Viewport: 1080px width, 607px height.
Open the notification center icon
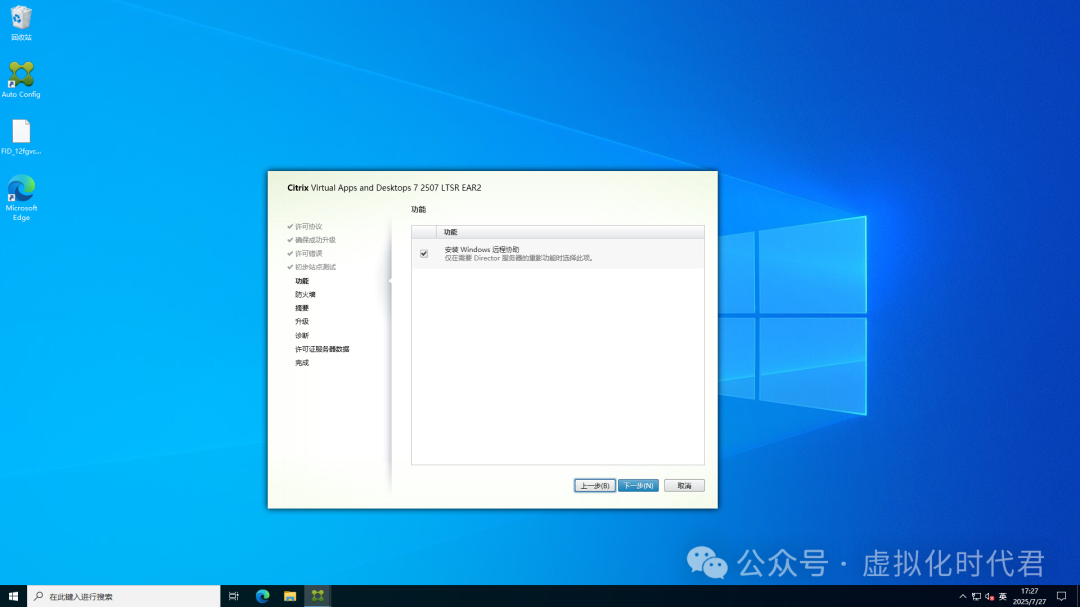1061,596
